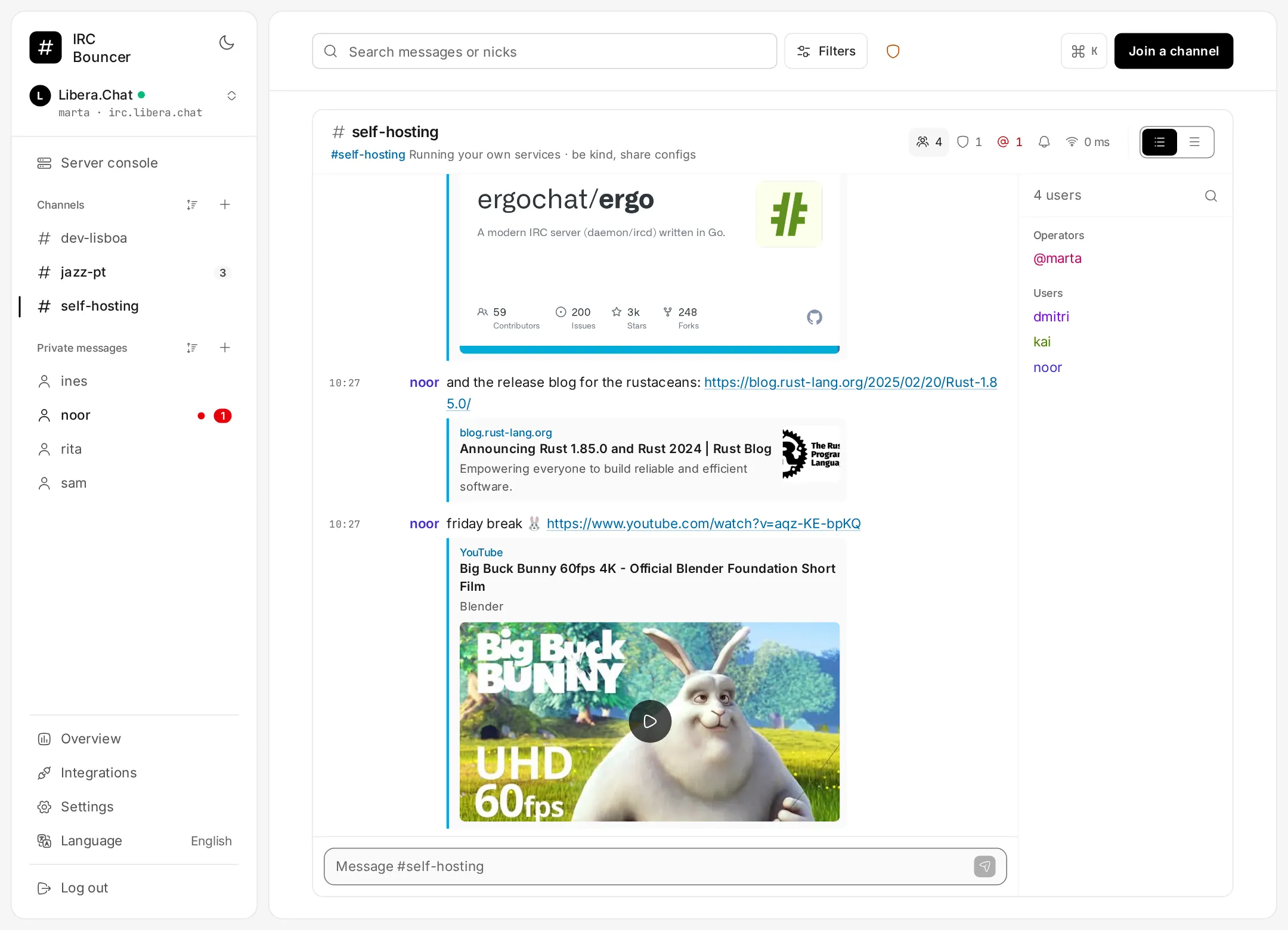1288x930 pixels.
Task: Show mentions with the @ 1 indicator
Action: click(x=1010, y=142)
